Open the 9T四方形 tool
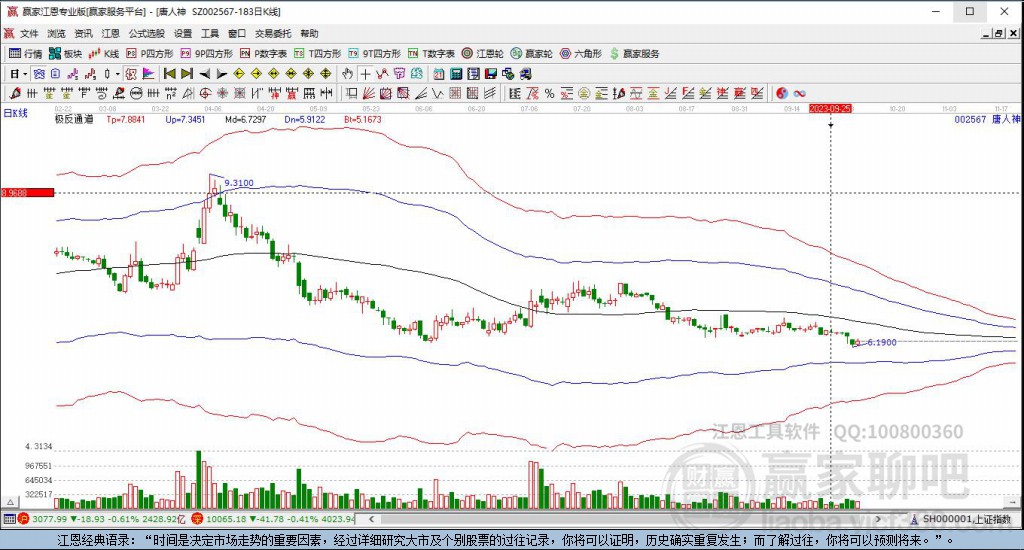 coord(374,54)
